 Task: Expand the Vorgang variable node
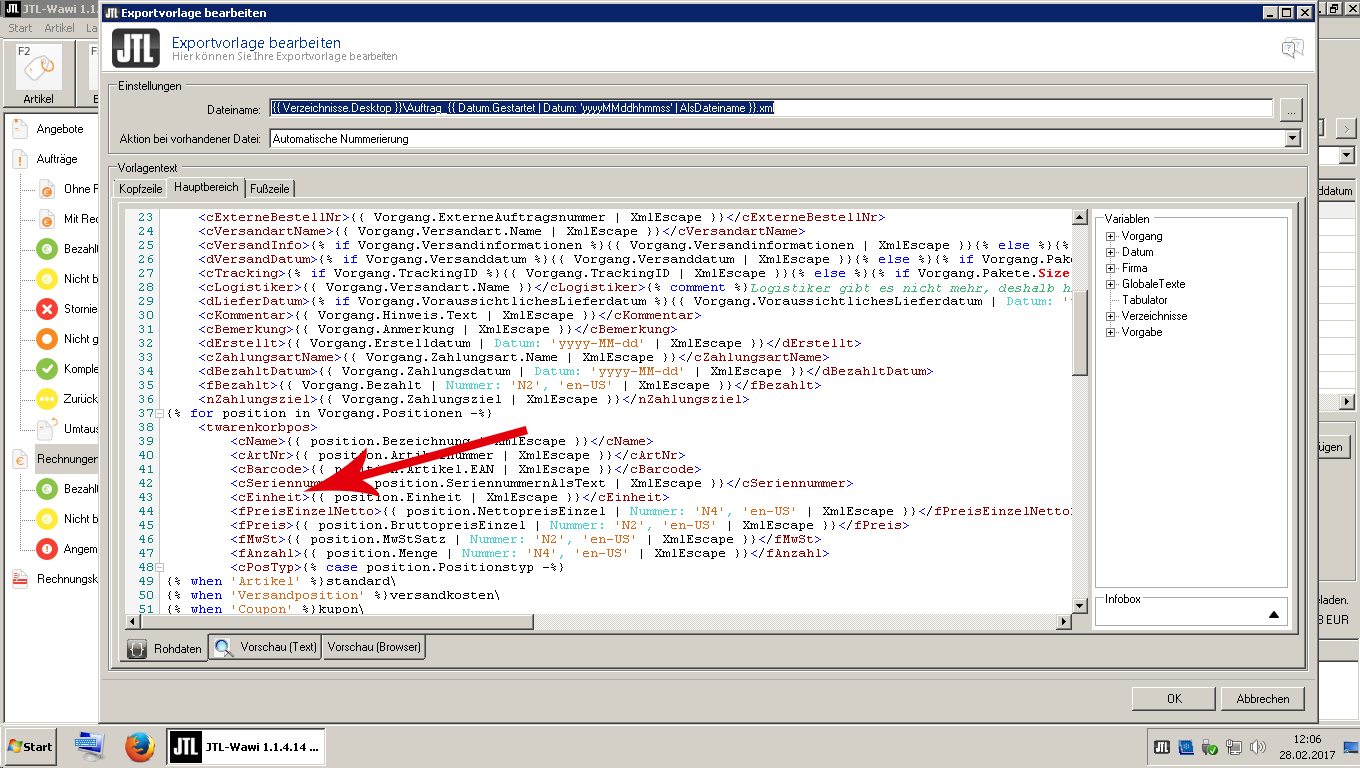(x=1110, y=236)
